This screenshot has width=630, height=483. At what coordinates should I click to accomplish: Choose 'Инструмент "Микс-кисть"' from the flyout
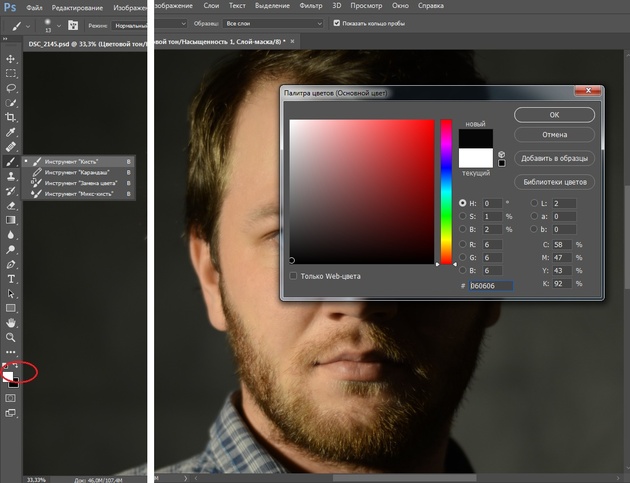coord(78,194)
